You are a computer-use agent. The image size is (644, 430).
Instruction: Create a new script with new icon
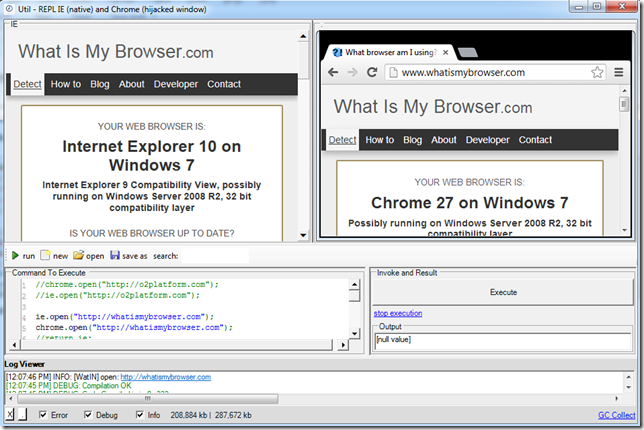pos(45,255)
